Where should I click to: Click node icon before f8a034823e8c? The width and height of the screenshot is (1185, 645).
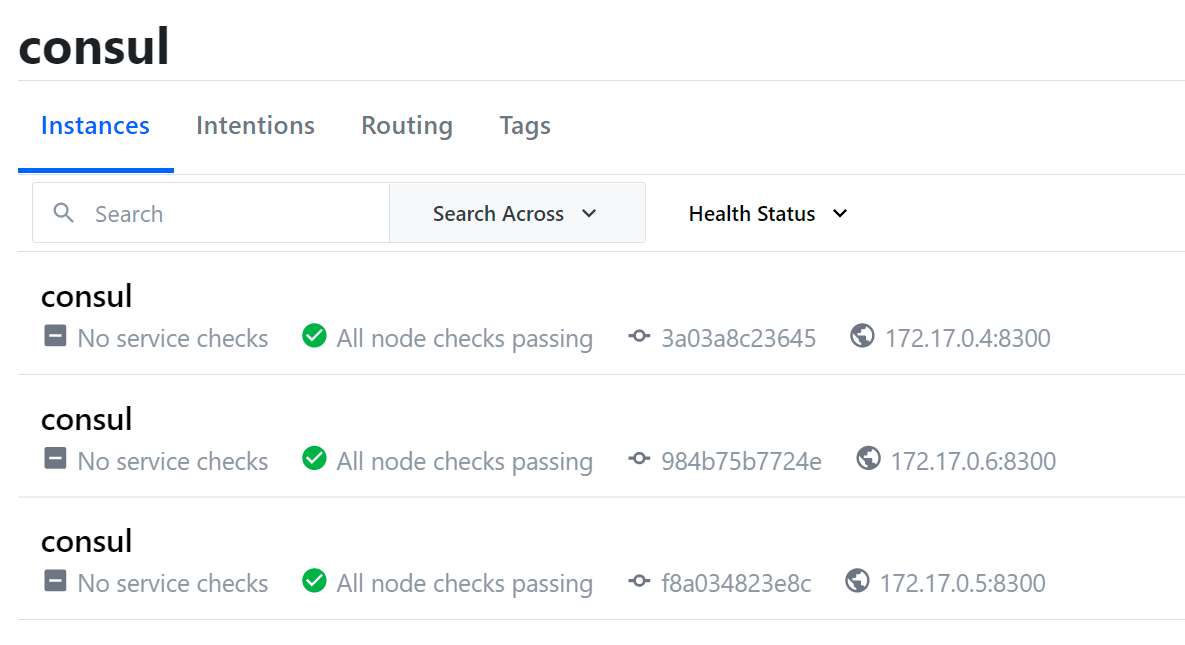(639, 581)
